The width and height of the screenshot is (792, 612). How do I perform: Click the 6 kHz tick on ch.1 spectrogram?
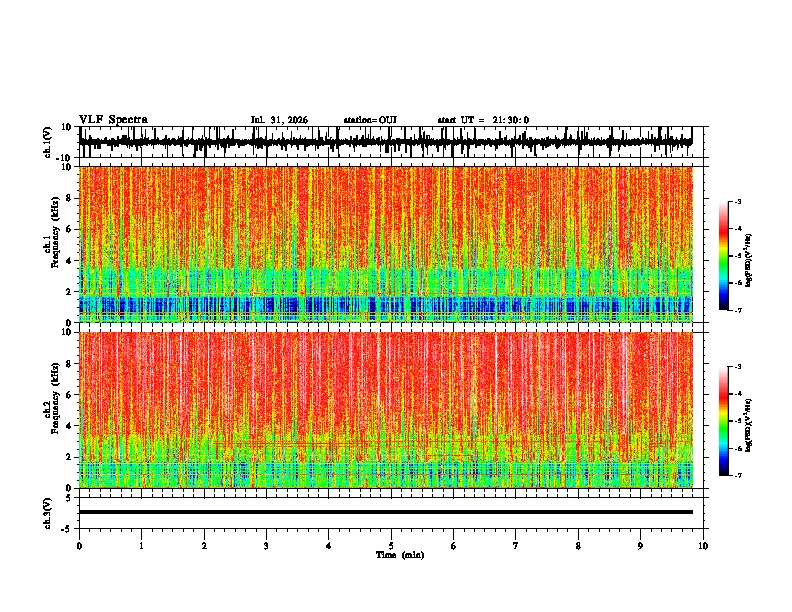pos(70,230)
